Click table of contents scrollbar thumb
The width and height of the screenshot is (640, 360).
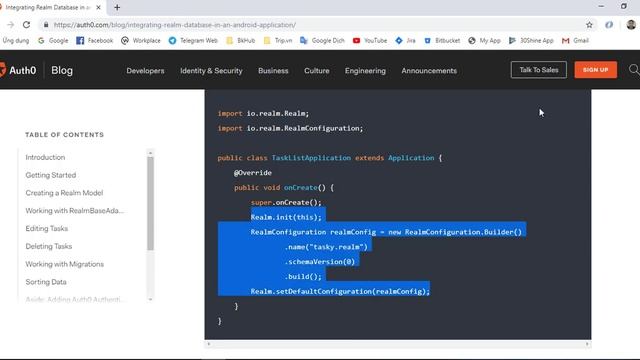[150, 203]
